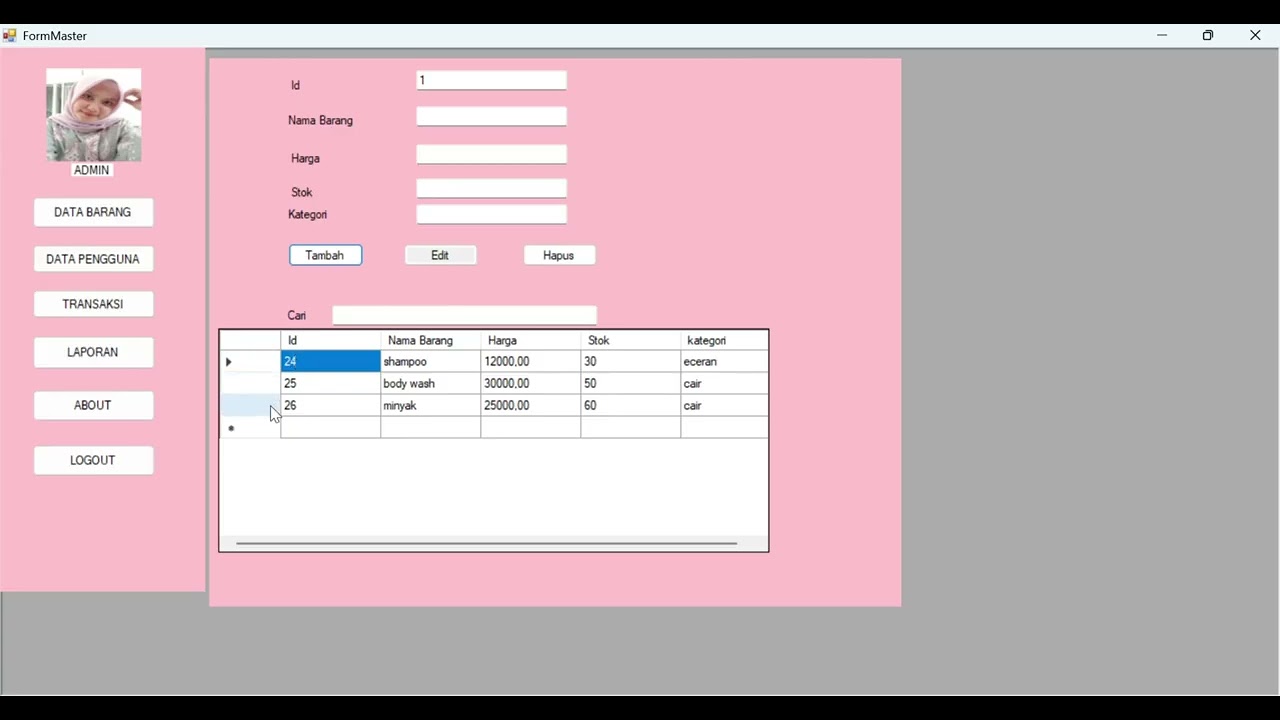Select the cell with Id 26
This screenshot has height=720, width=1280.
tap(331, 406)
